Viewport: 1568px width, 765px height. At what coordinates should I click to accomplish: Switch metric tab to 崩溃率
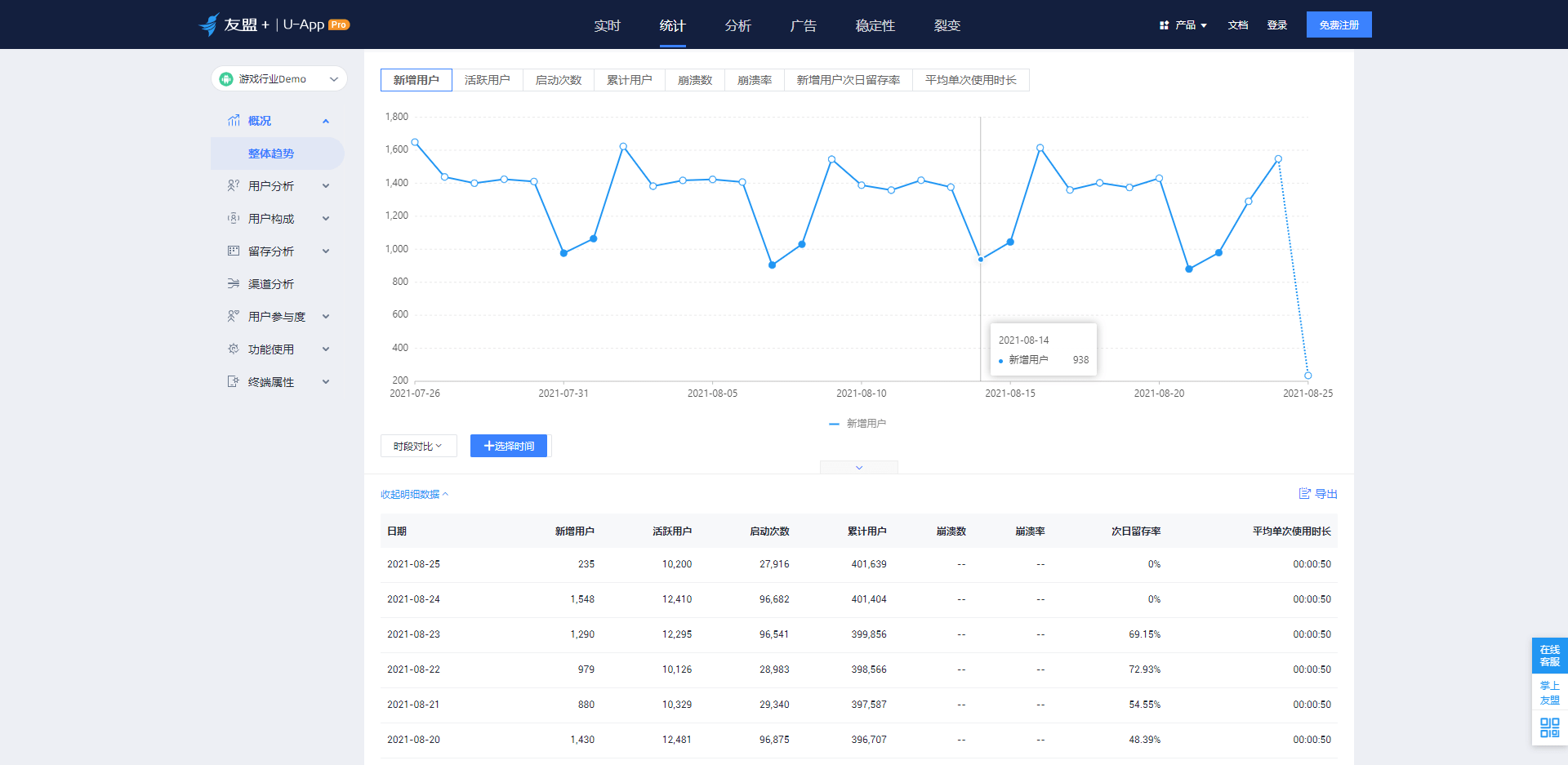754,79
